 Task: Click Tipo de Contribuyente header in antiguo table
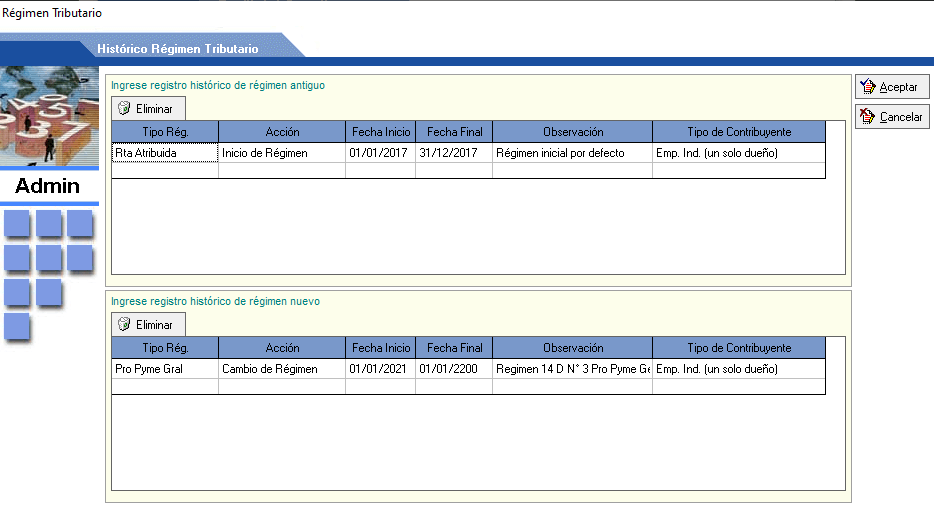[739, 132]
